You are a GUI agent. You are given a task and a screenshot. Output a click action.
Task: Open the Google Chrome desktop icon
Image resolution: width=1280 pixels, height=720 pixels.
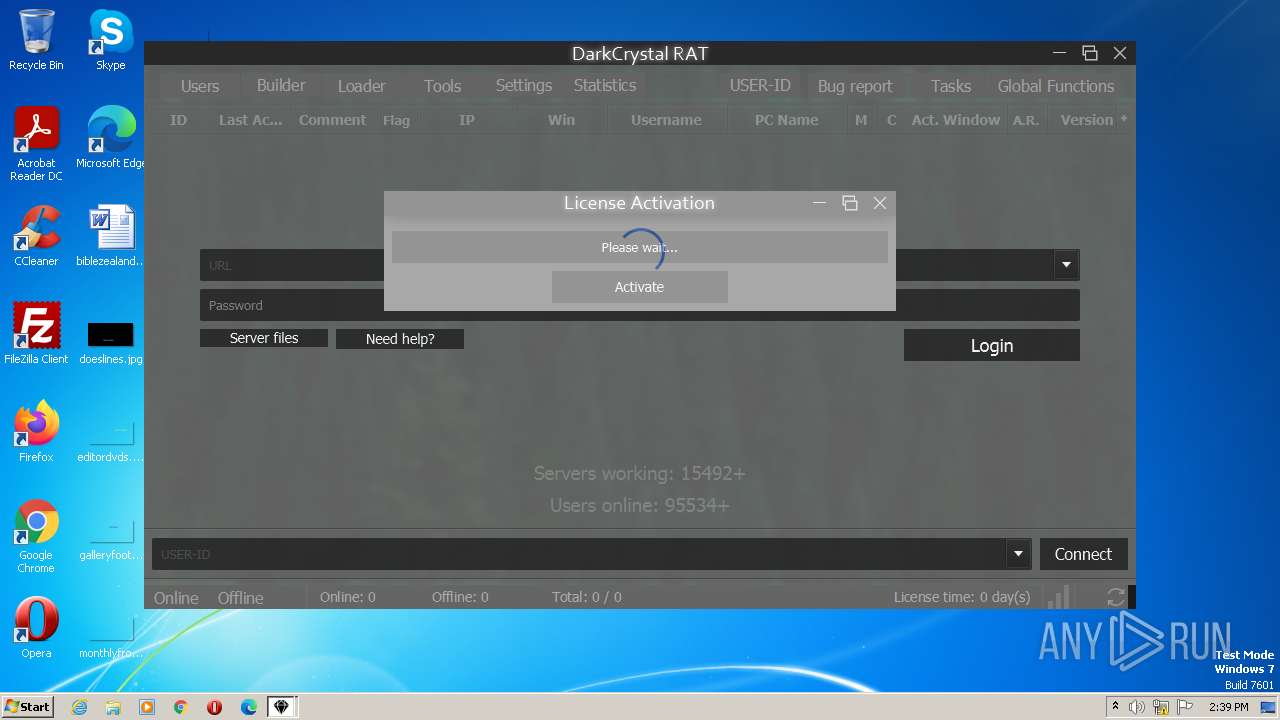pos(36,536)
